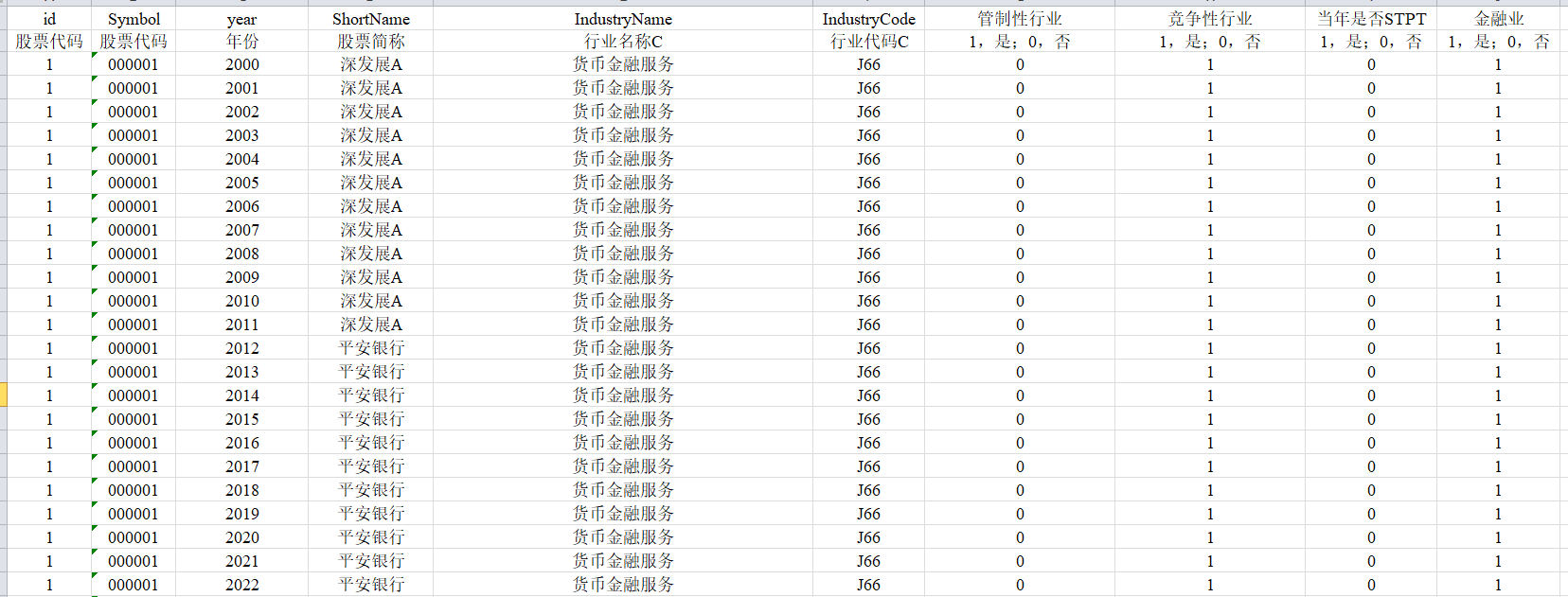Image resolution: width=1568 pixels, height=597 pixels.
Task: Select the year cell '2009'
Action: [x=241, y=277]
